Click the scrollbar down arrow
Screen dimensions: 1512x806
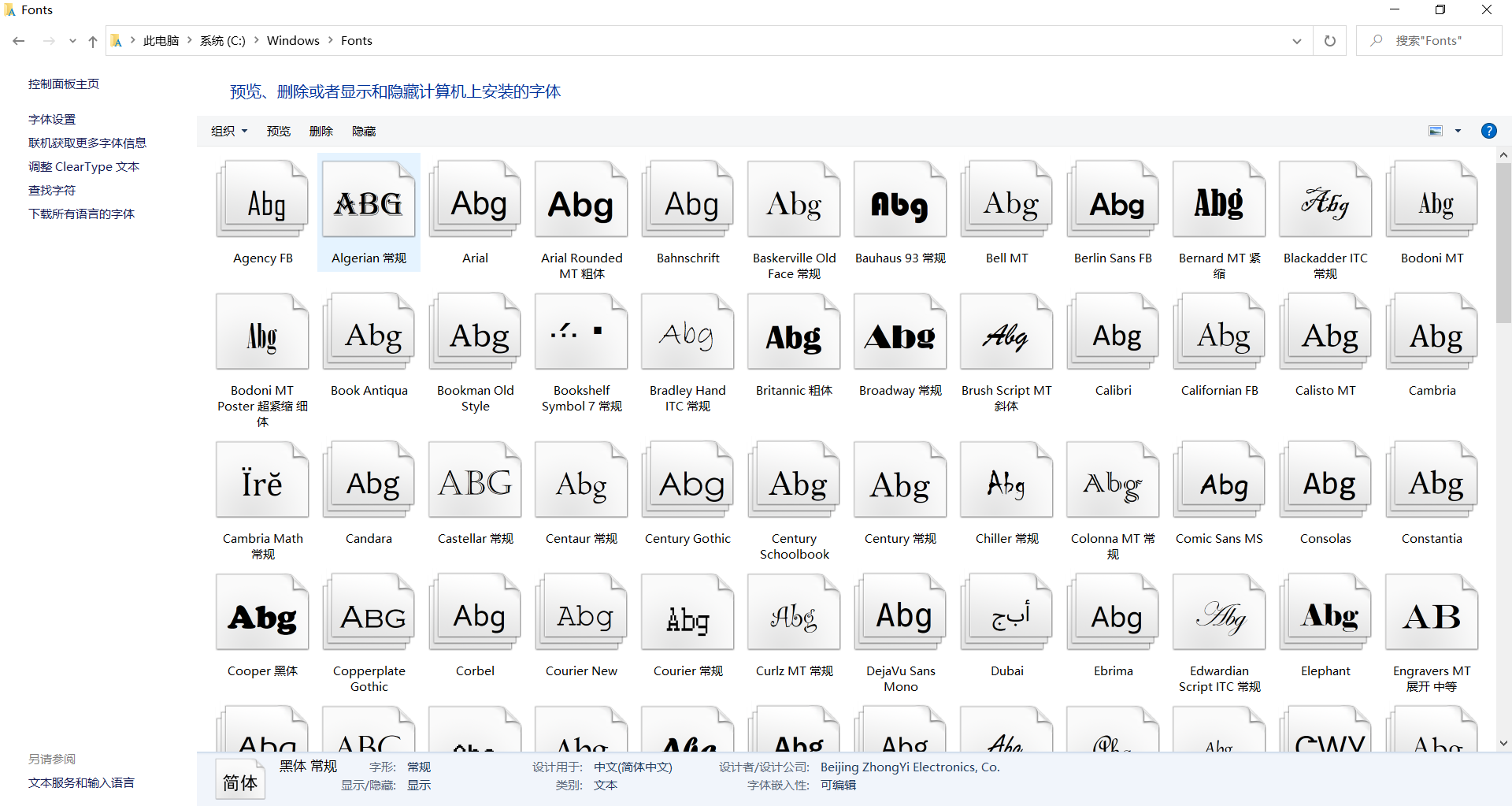click(1503, 743)
